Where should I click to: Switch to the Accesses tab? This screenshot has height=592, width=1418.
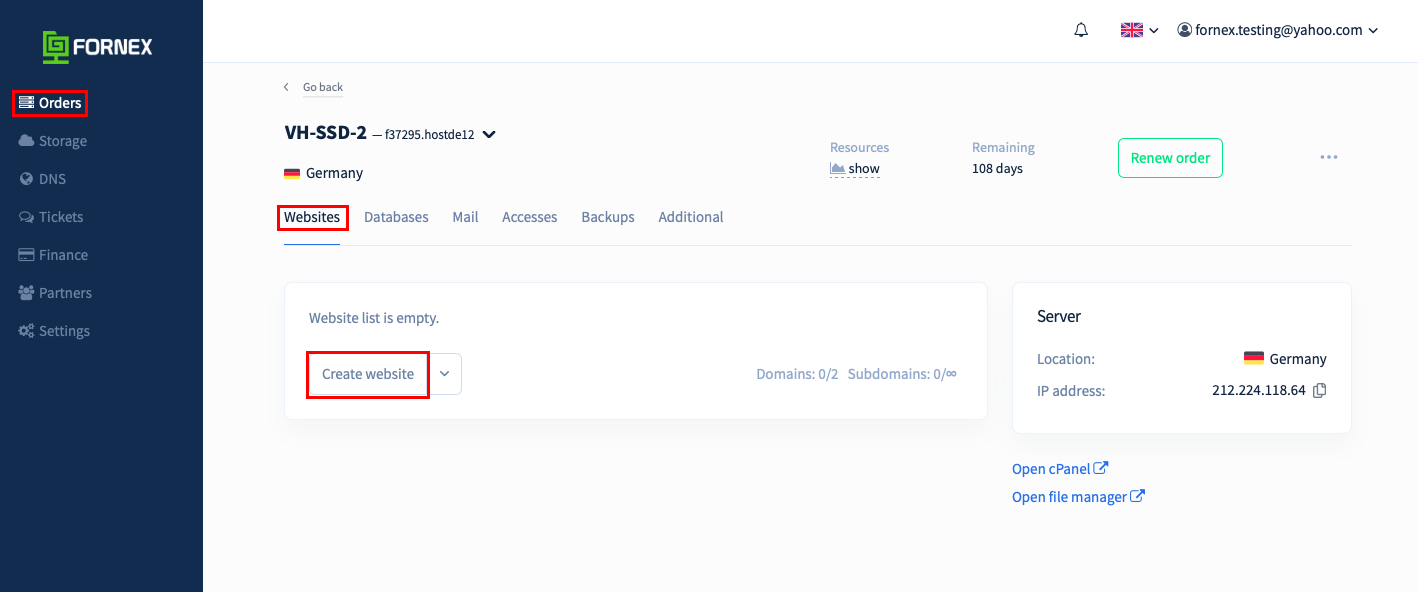tap(530, 217)
